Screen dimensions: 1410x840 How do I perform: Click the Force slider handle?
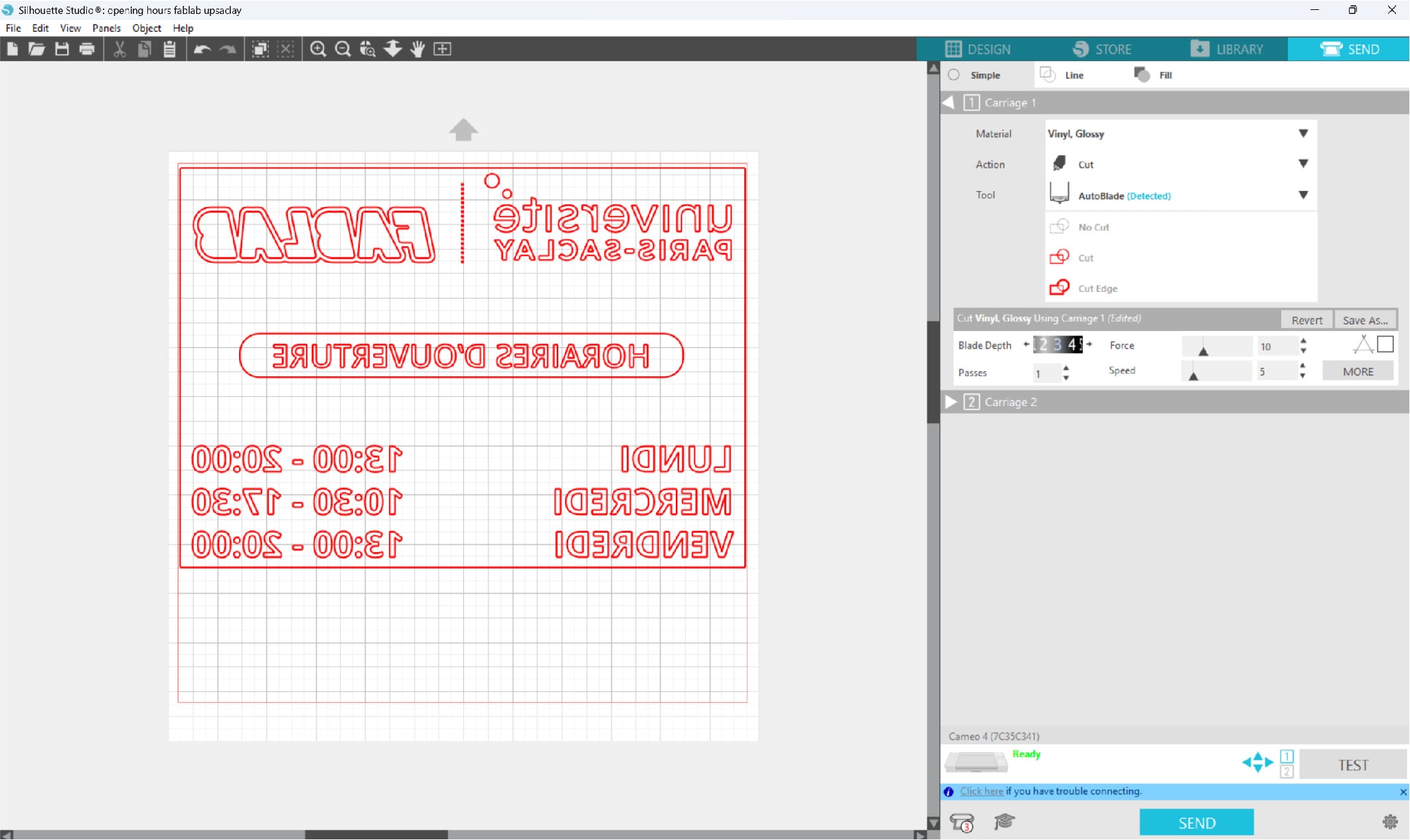(1203, 350)
